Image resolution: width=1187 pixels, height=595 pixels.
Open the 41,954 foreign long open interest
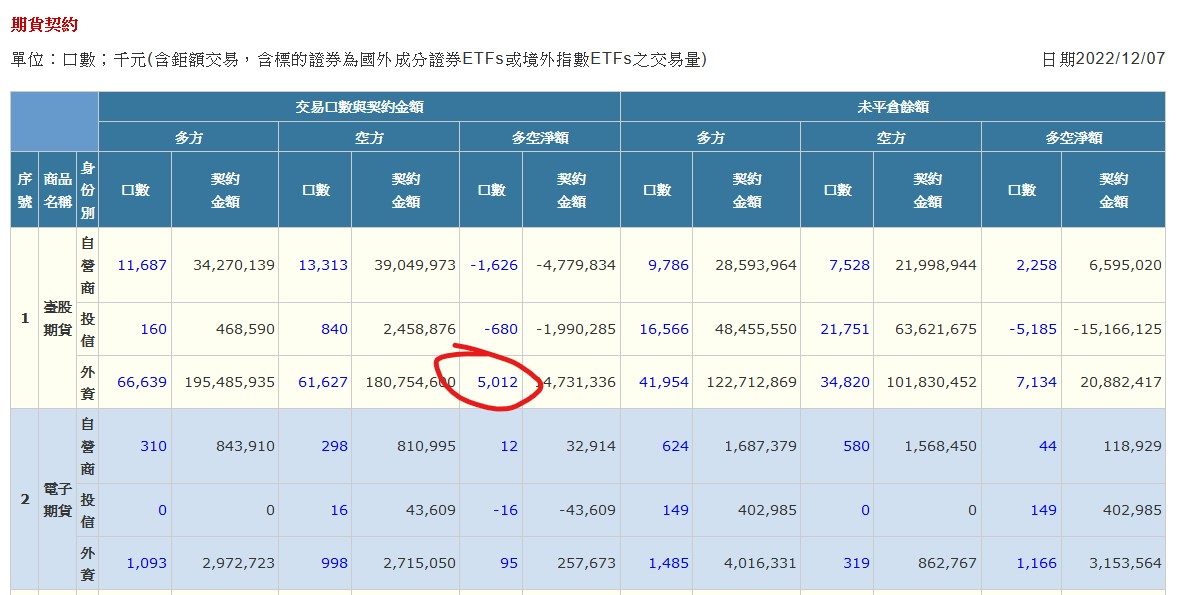click(x=665, y=382)
